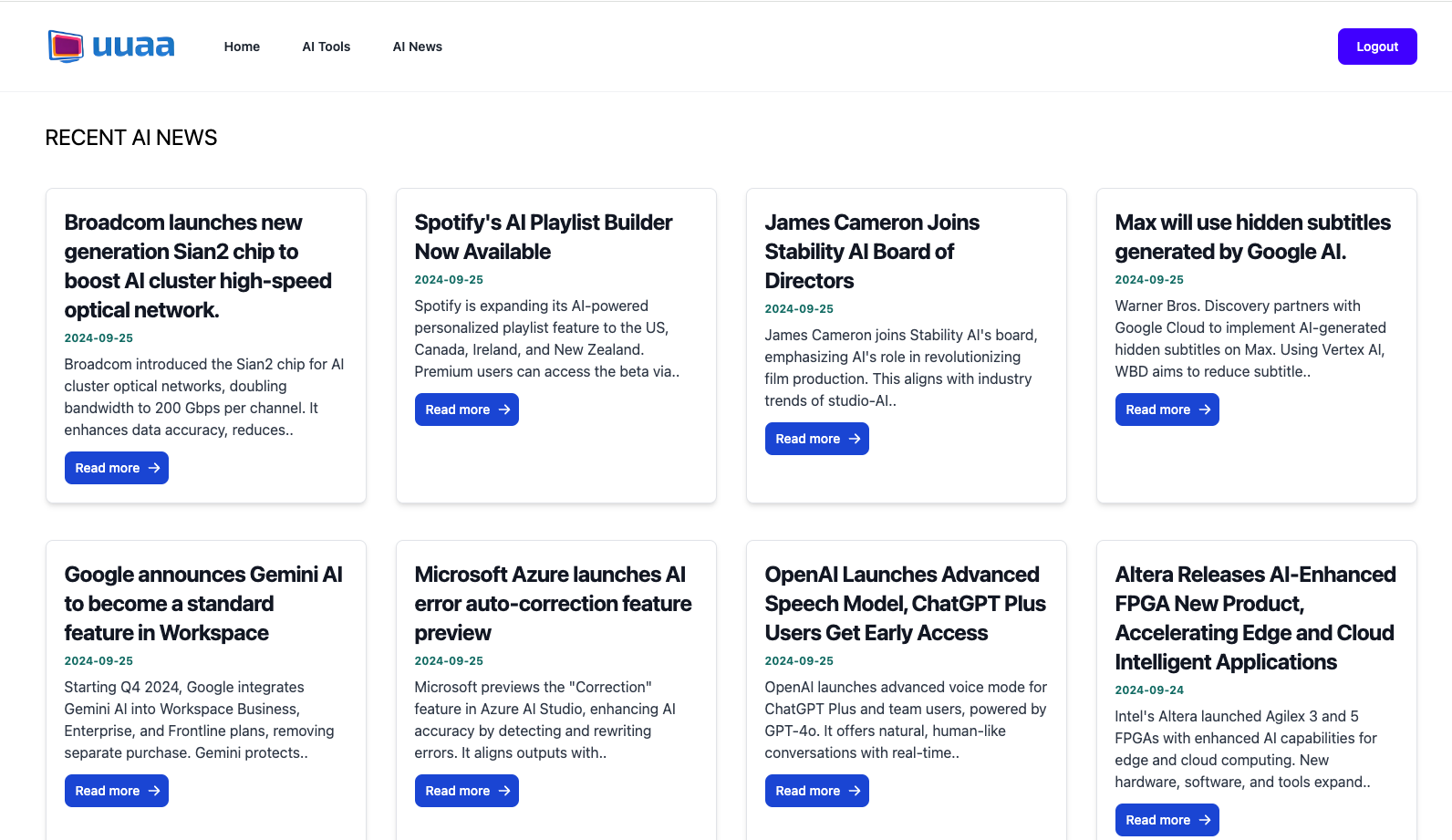Viewport: 1452px width, 840px height.
Task: Click the Broadcom launches Sian2 chip headline
Action: [x=198, y=266]
